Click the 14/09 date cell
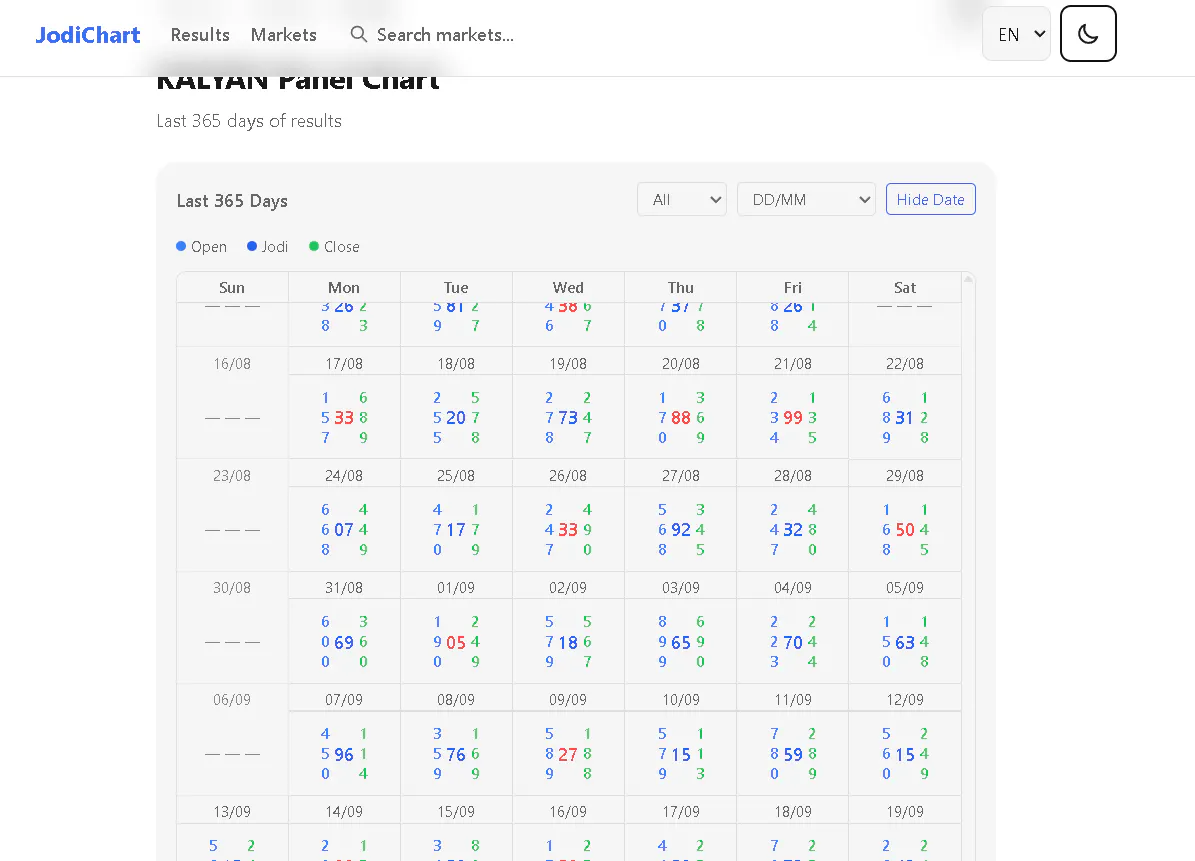This screenshot has width=1195, height=861. point(344,812)
